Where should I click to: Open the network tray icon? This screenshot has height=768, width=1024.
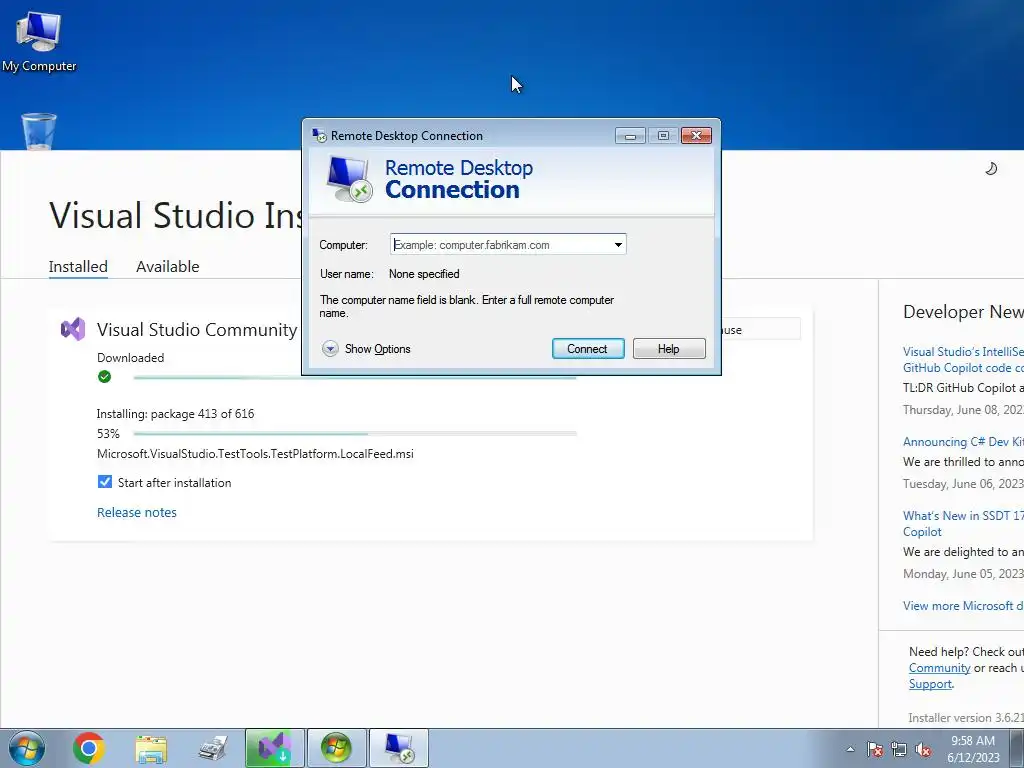coord(899,749)
